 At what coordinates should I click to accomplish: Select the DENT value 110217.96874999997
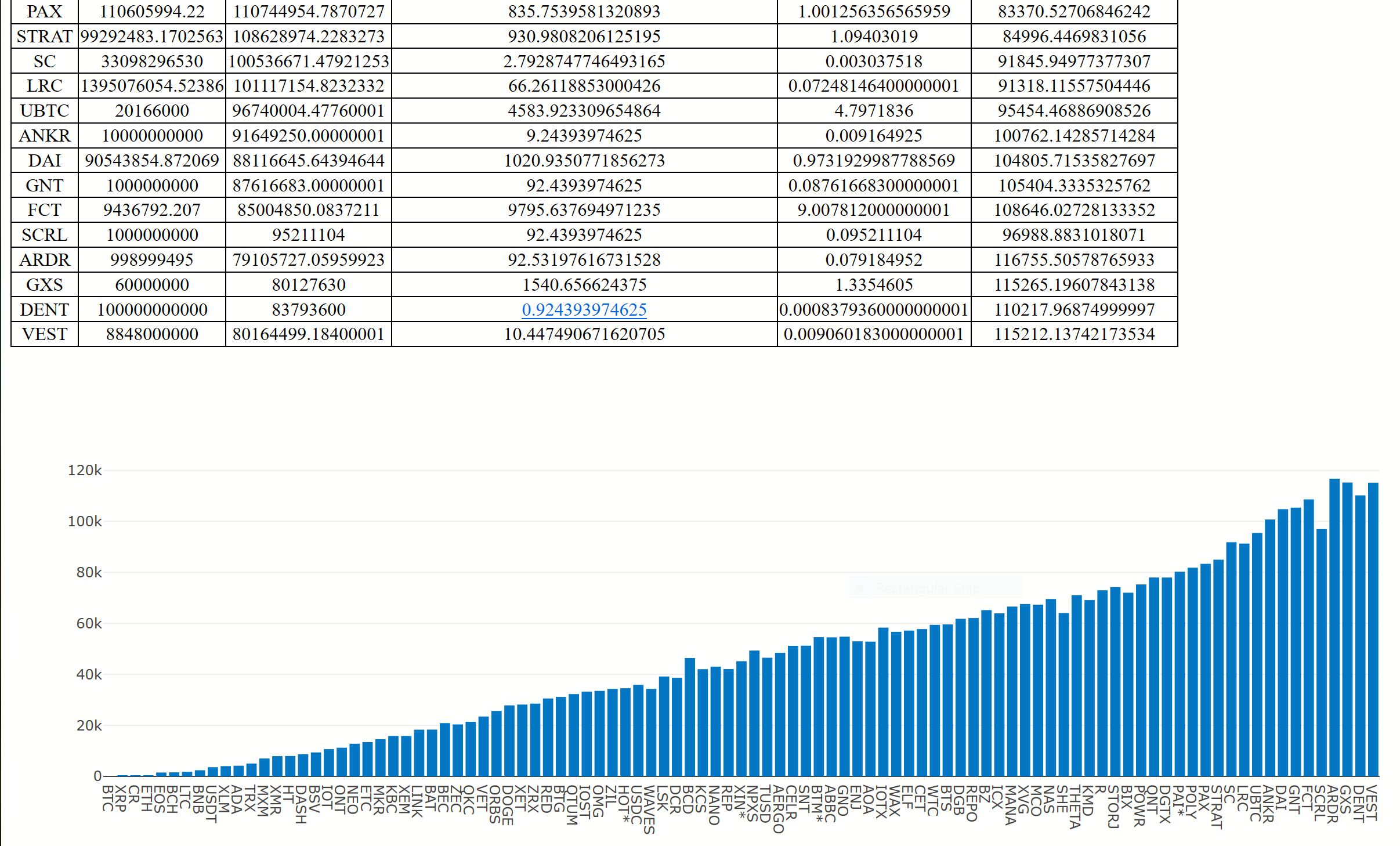click(1075, 310)
